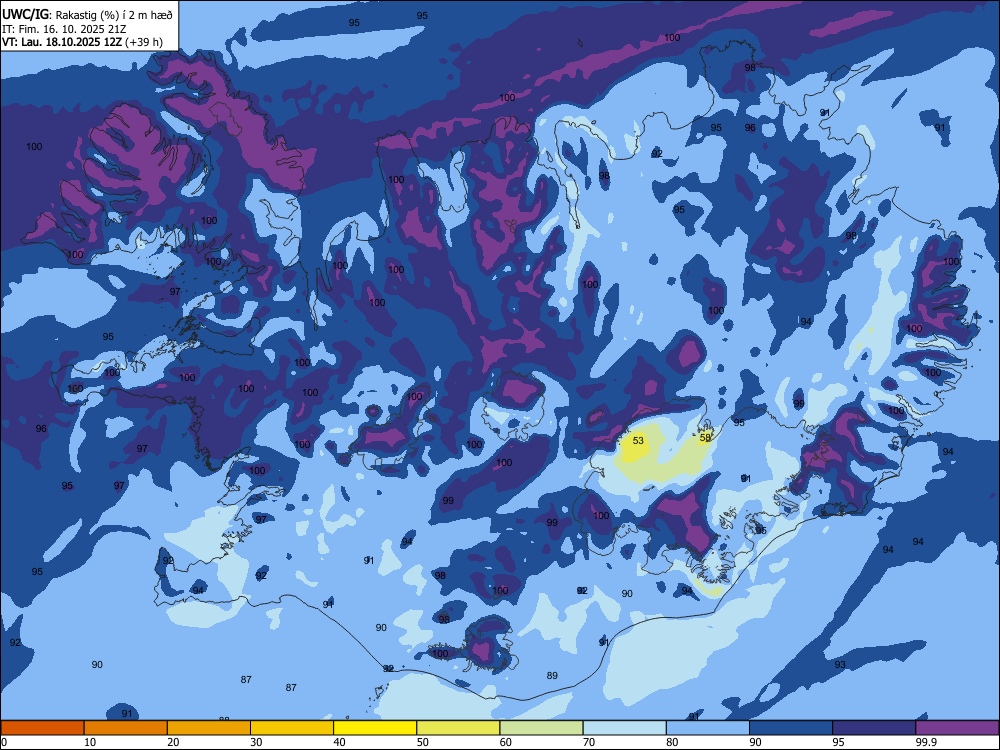Pick the light green 60–70 legend swatch
The image size is (1000, 750).
pyautogui.click(x=541, y=728)
